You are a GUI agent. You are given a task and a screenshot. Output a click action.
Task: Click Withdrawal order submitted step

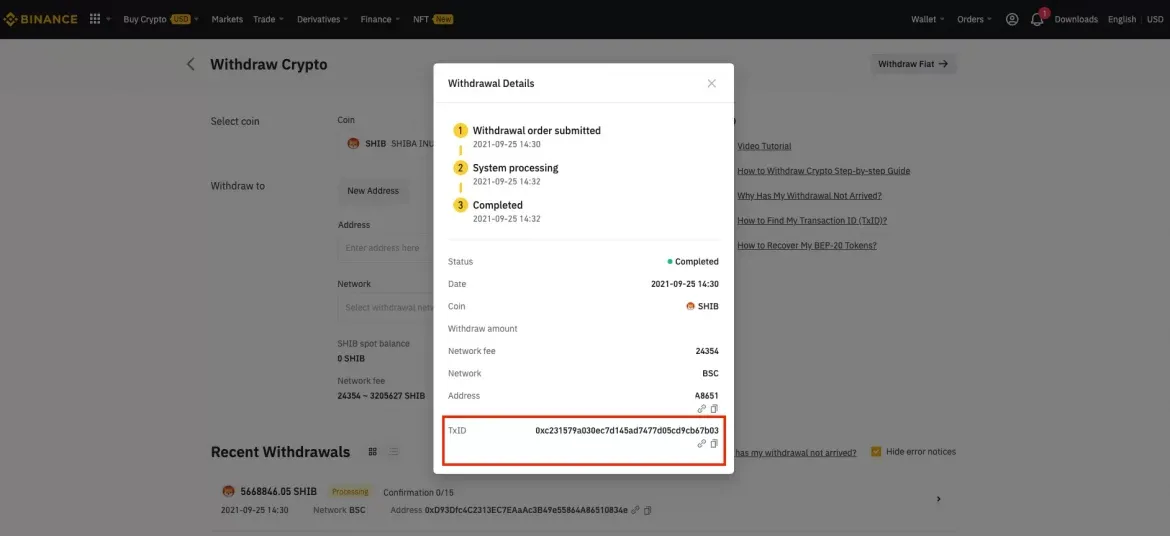(x=536, y=131)
